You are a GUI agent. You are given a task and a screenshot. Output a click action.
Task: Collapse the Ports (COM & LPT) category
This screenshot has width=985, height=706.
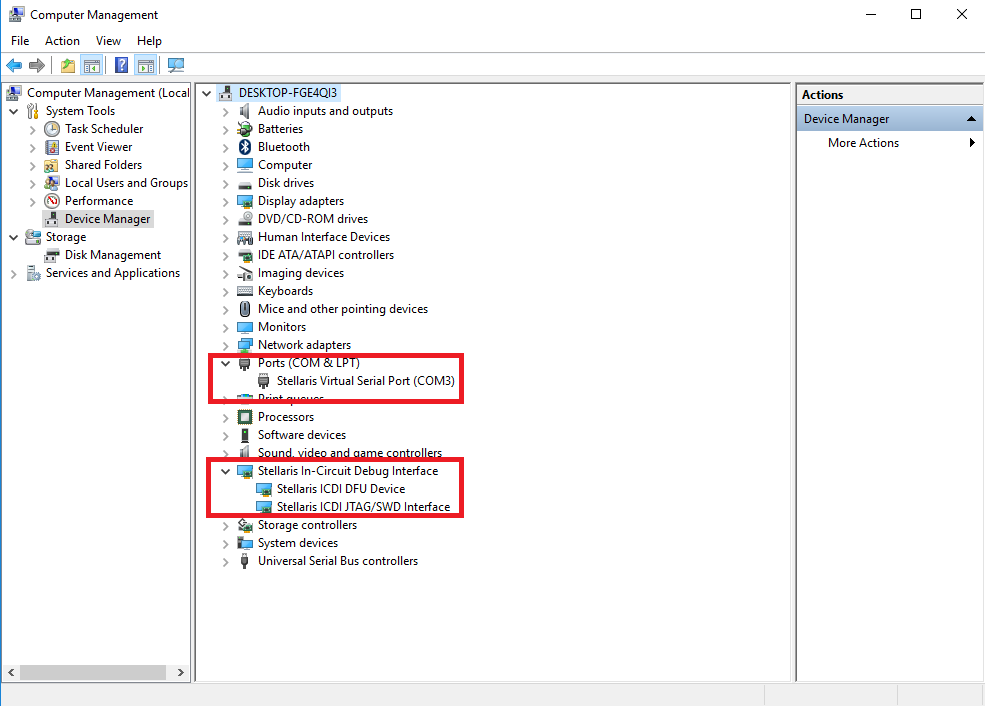(226, 363)
